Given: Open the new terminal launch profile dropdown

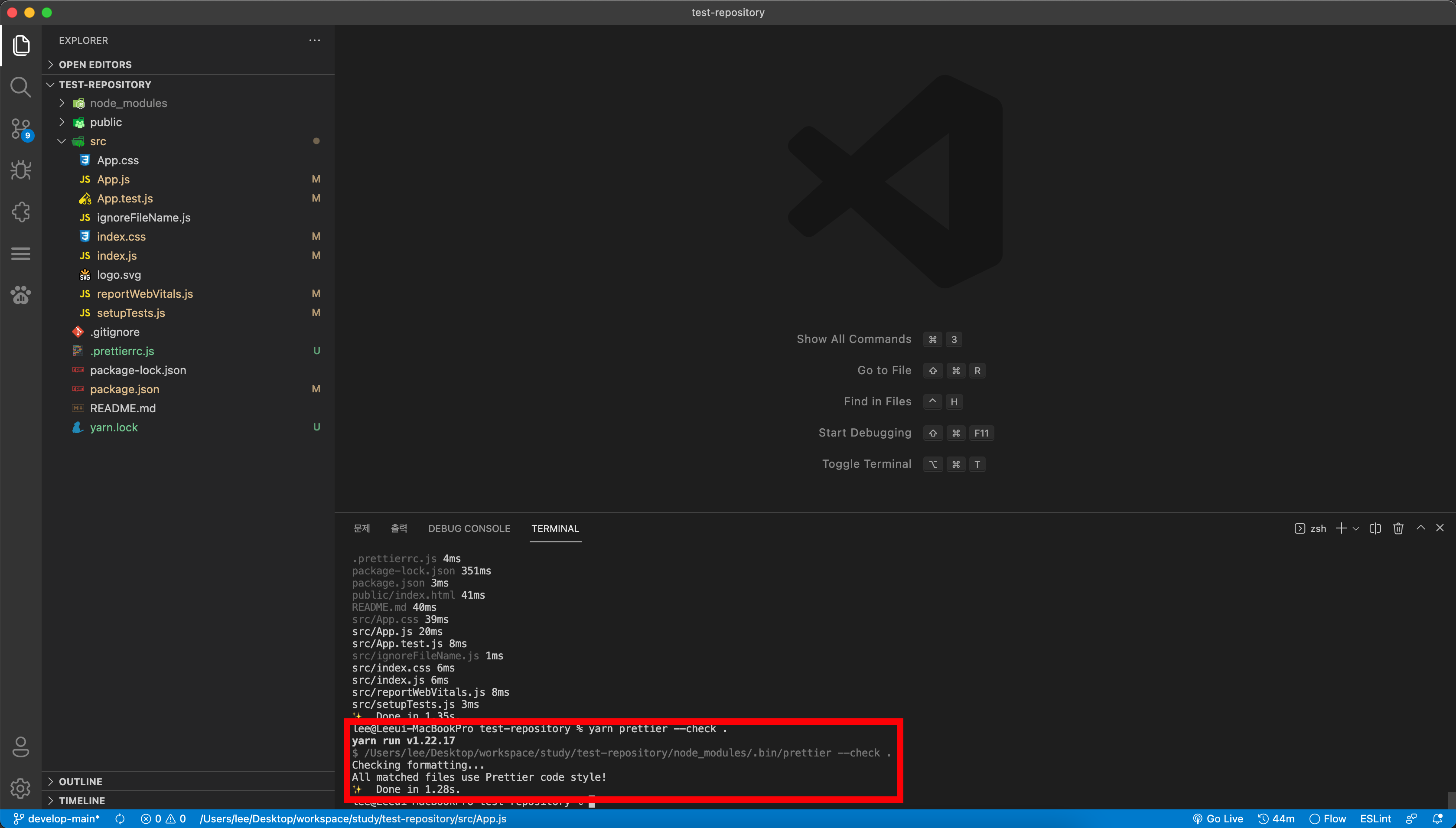Looking at the screenshot, I should click(x=1355, y=528).
